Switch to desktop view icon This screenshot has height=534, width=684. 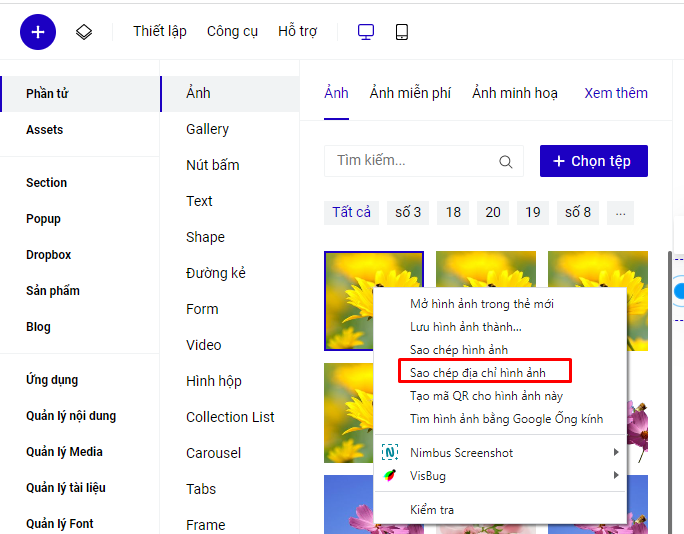[x=366, y=32]
